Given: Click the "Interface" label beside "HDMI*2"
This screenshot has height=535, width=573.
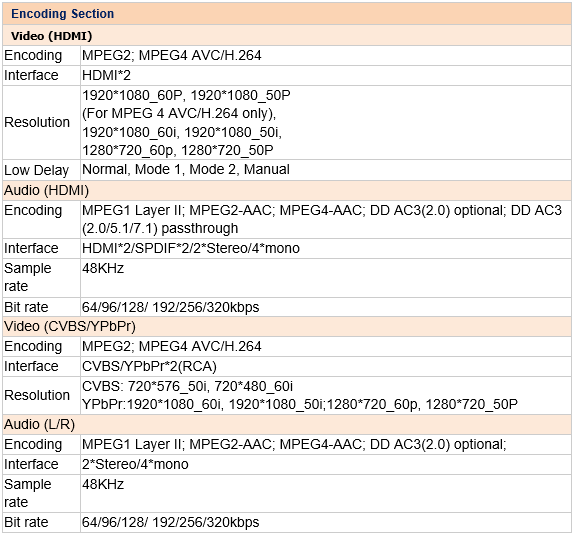Looking at the screenshot, I should (31, 75).
